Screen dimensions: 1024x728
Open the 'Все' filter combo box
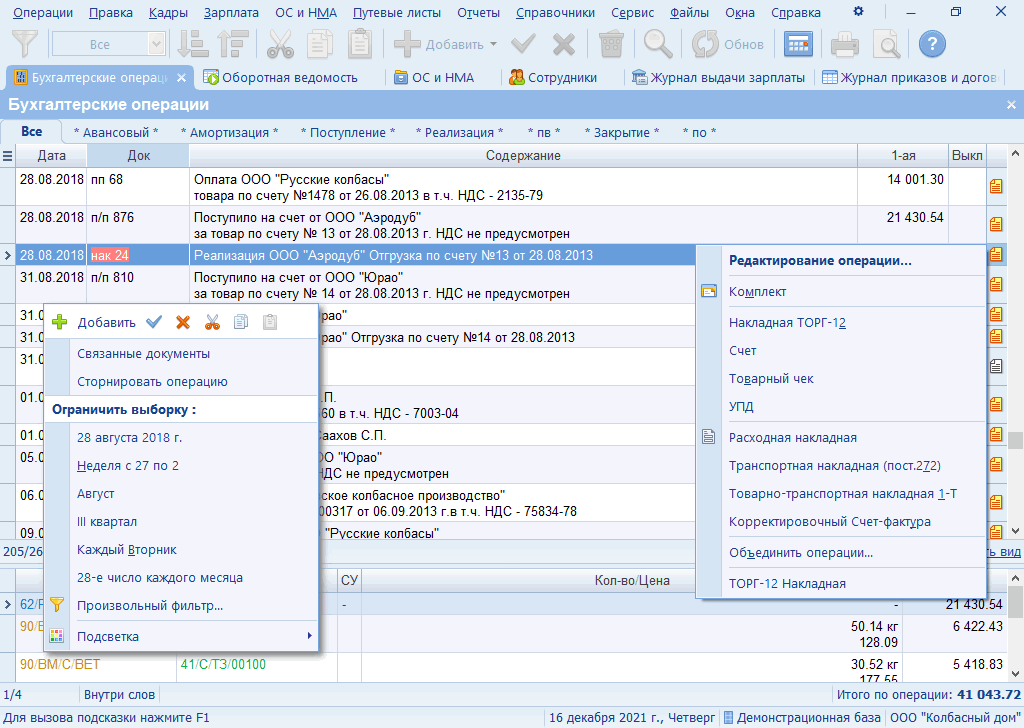tap(156, 44)
